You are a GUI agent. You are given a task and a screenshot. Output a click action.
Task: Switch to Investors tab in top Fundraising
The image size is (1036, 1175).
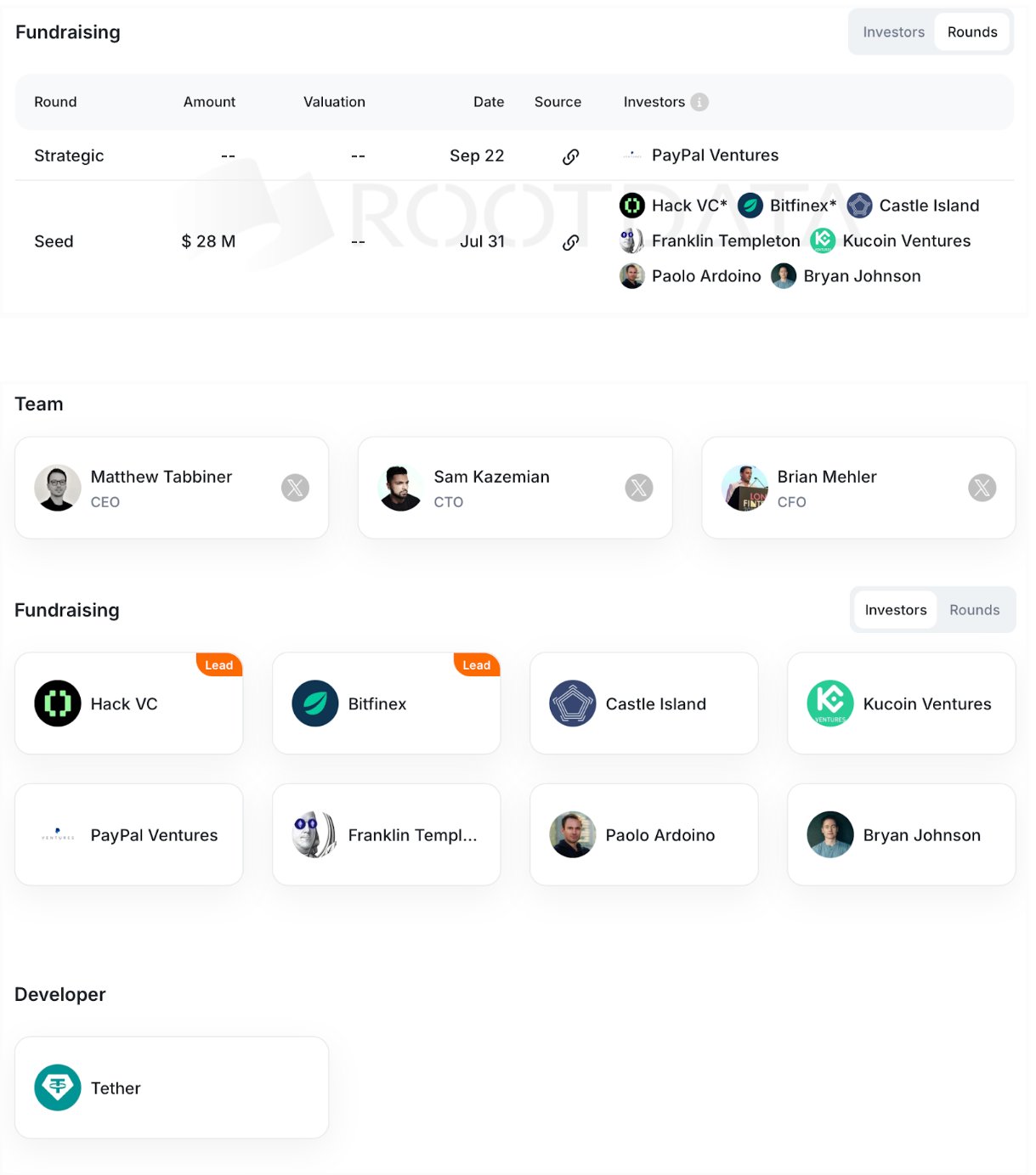click(x=893, y=32)
